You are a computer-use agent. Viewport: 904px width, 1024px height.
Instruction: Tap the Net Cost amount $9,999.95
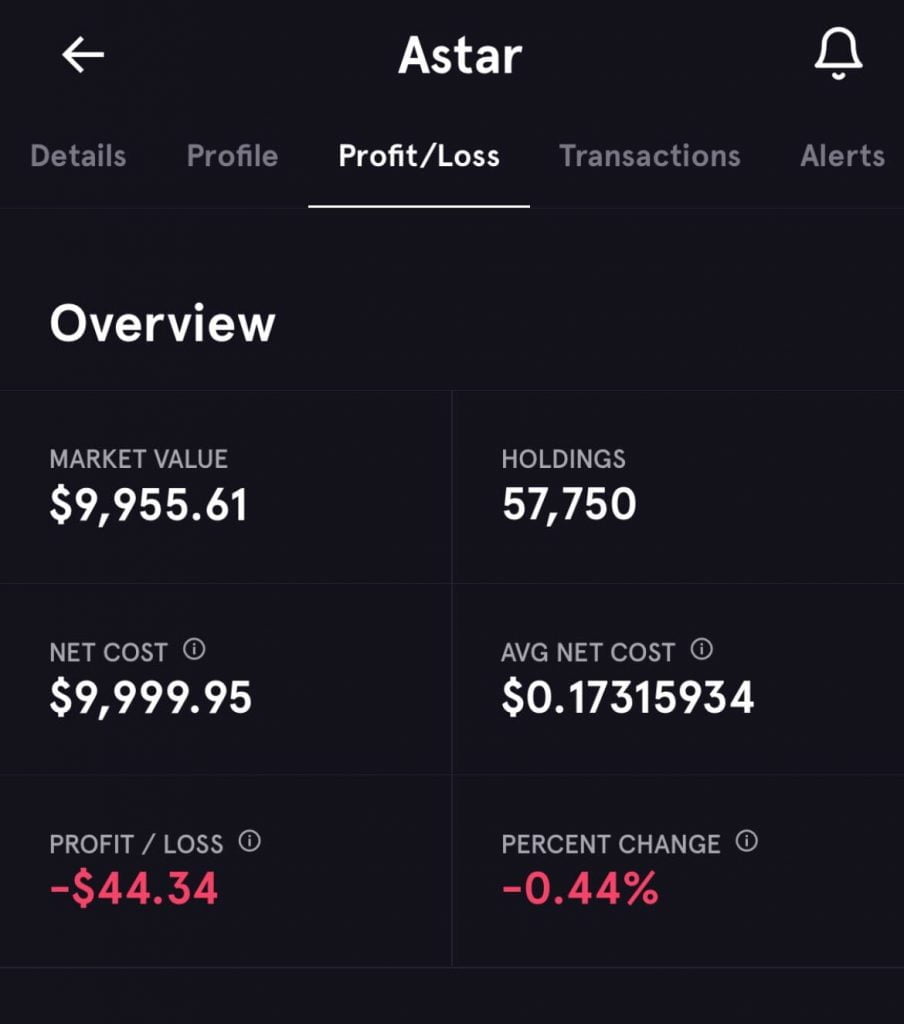coord(151,698)
